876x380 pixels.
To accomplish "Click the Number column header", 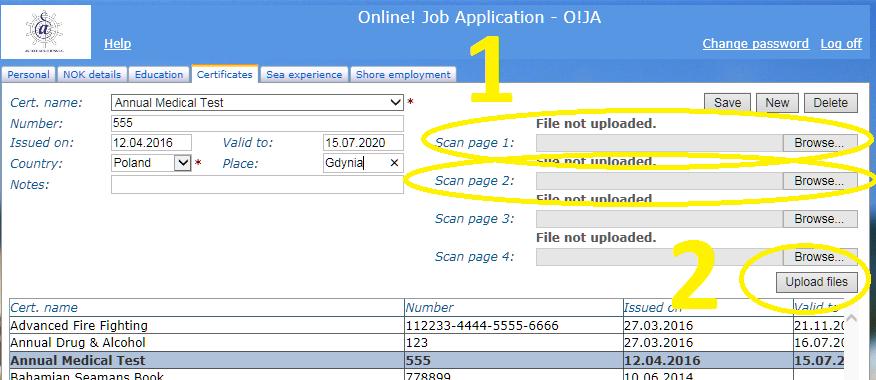I will (513, 307).
